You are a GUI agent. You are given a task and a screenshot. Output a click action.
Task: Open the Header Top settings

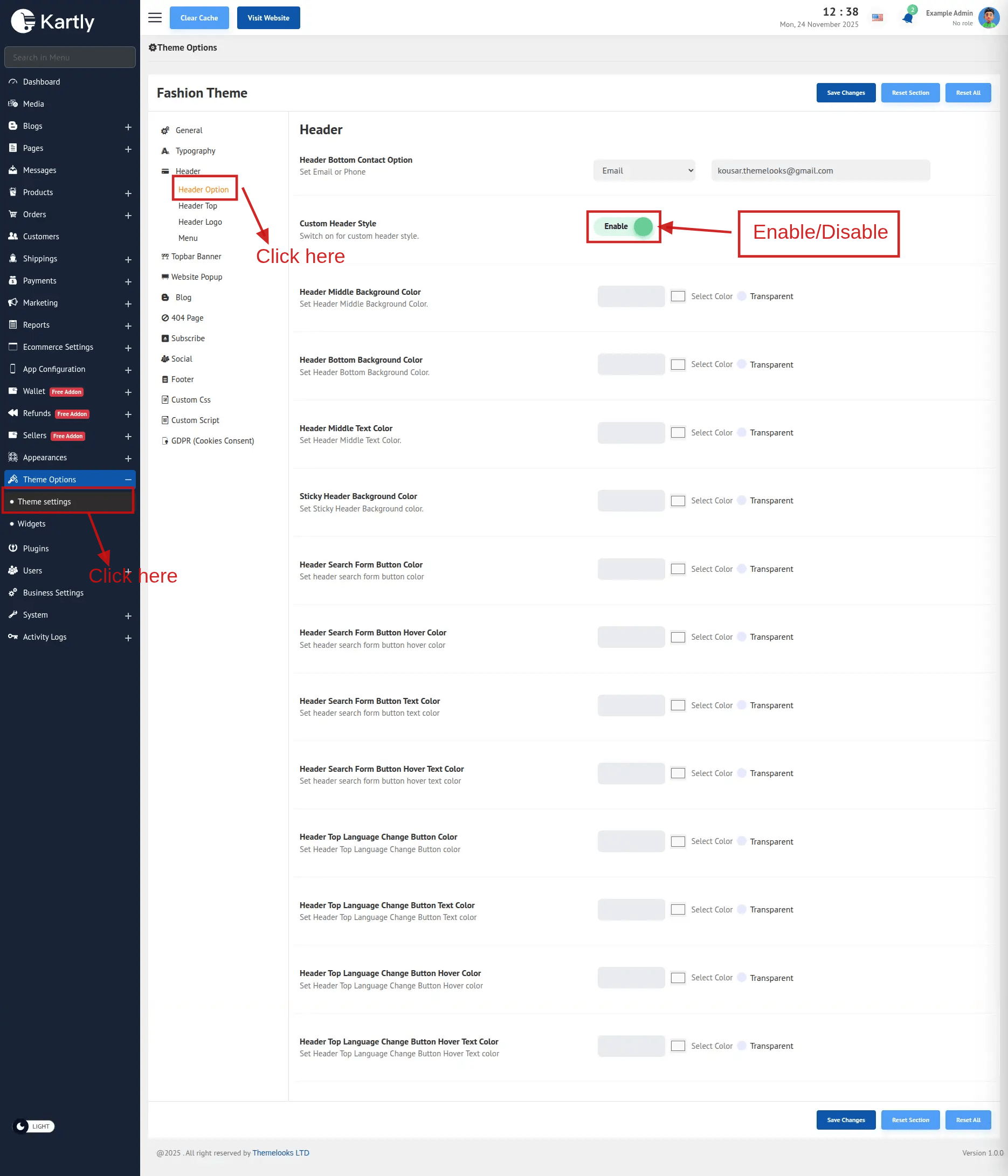[197, 206]
